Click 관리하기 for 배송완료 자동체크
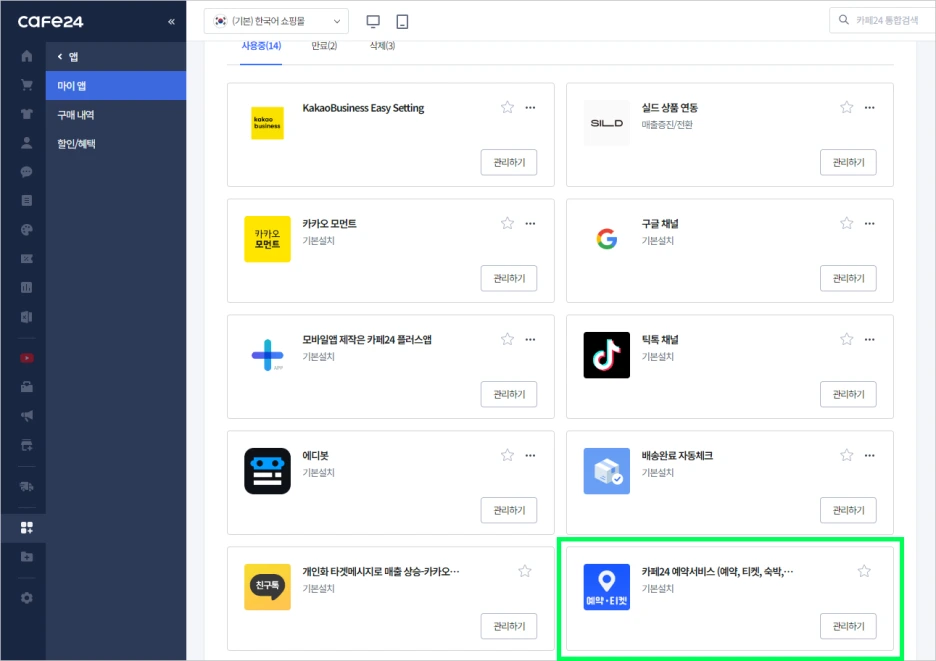Viewport: 936px width, 661px height. pos(848,510)
